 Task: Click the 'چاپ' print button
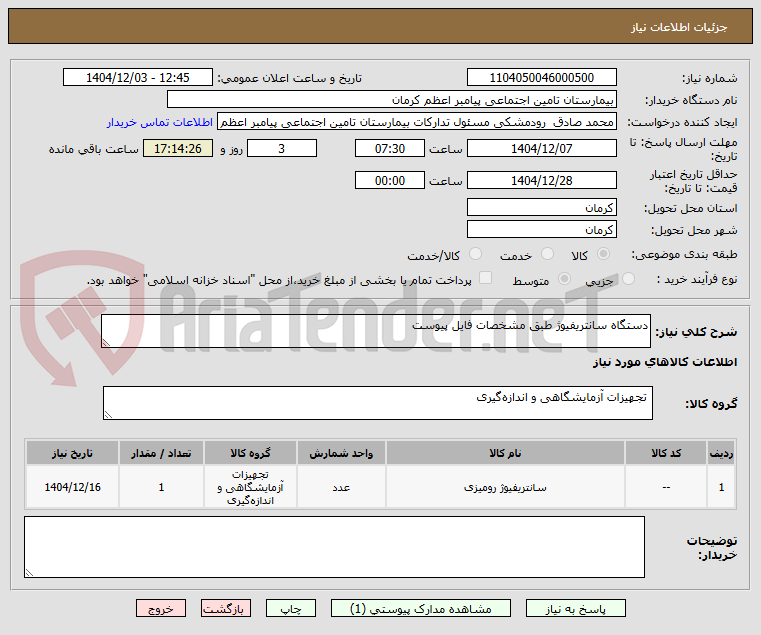click(x=291, y=608)
